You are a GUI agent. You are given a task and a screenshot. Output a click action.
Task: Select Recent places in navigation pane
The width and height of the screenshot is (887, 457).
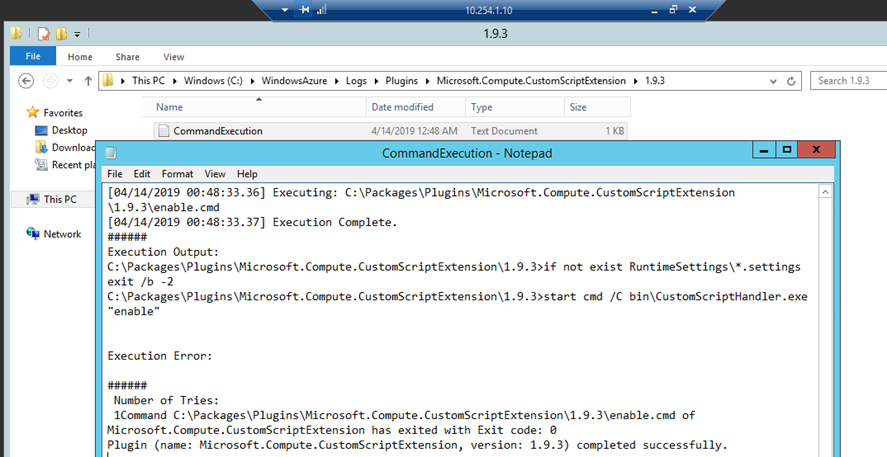(74, 165)
